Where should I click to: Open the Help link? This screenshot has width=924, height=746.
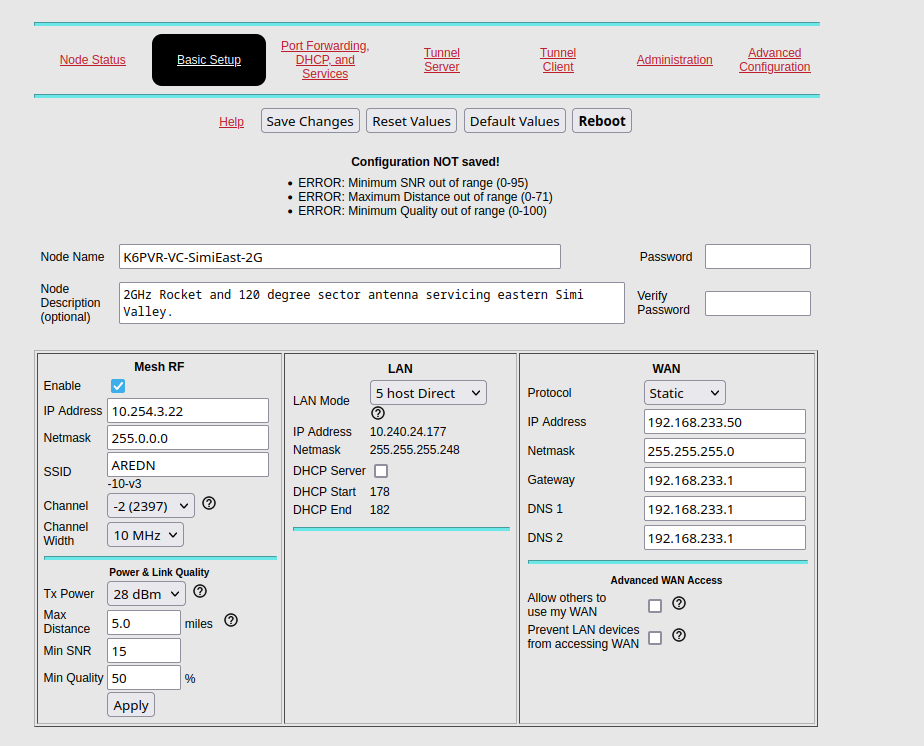click(x=231, y=121)
